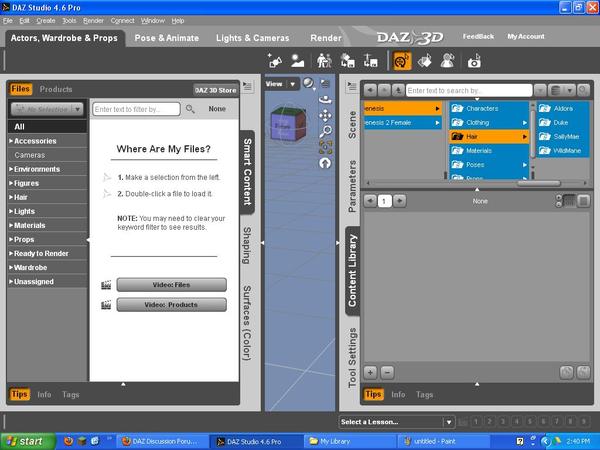Open the viewport options menu icon
The height and width of the screenshot is (450, 600).
coord(325,83)
